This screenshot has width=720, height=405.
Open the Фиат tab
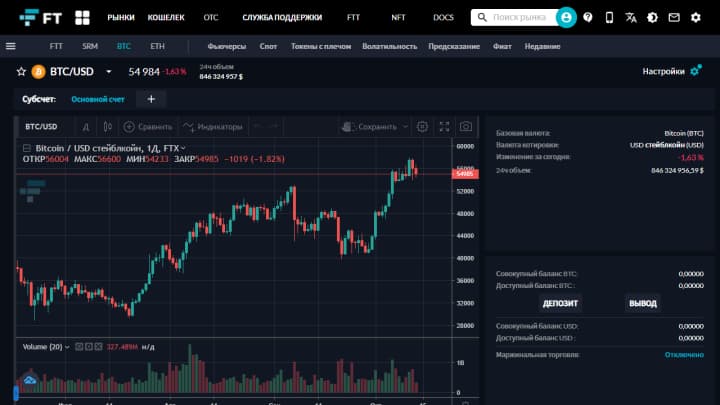(x=502, y=46)
